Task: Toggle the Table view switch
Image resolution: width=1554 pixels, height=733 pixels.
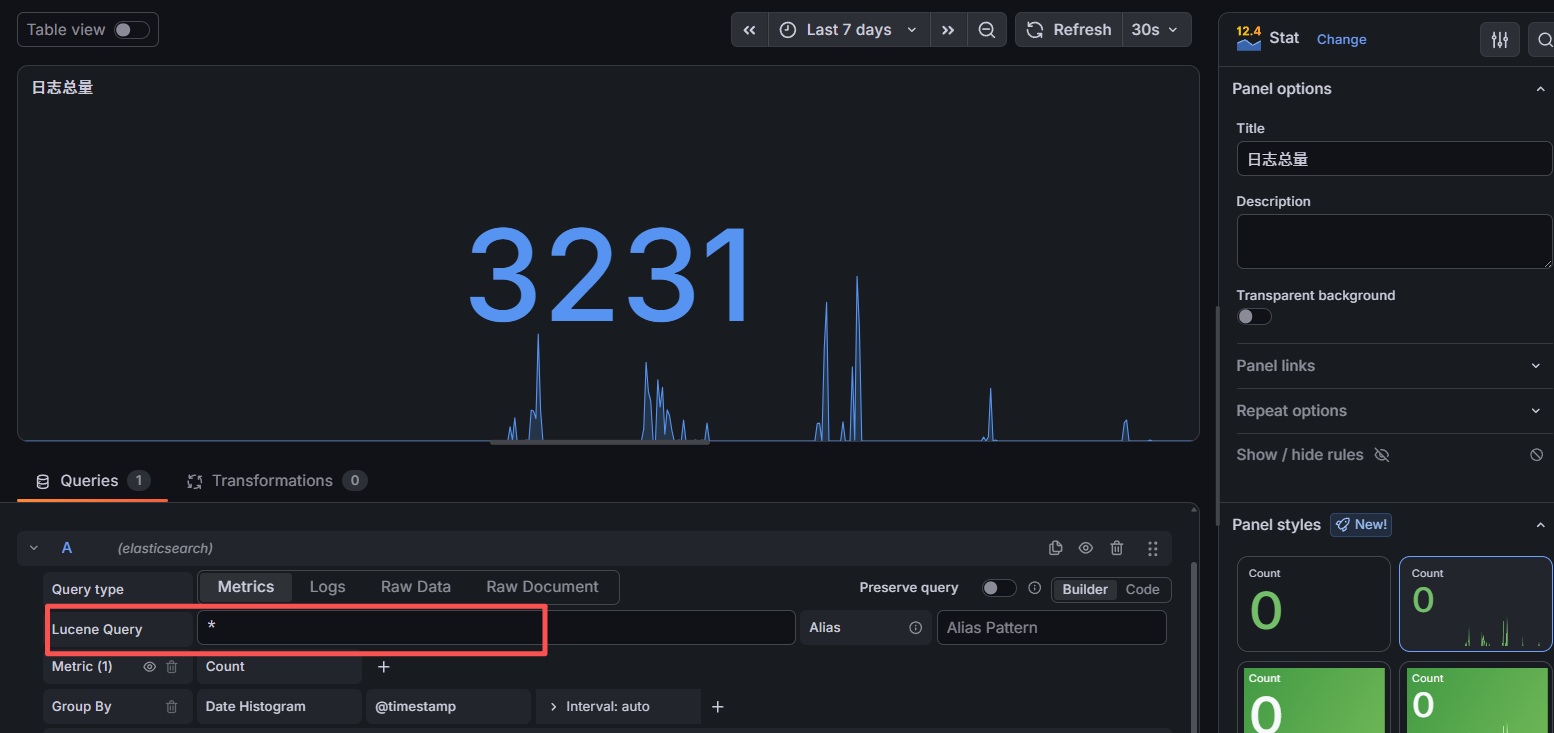Action: click(x=131, y=30)
